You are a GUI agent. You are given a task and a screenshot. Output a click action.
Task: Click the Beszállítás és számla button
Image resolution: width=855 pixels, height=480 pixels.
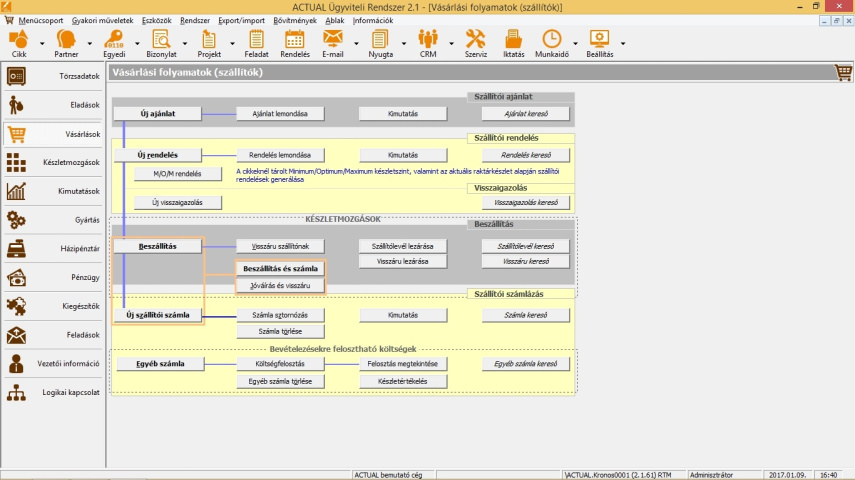point(280,269)
